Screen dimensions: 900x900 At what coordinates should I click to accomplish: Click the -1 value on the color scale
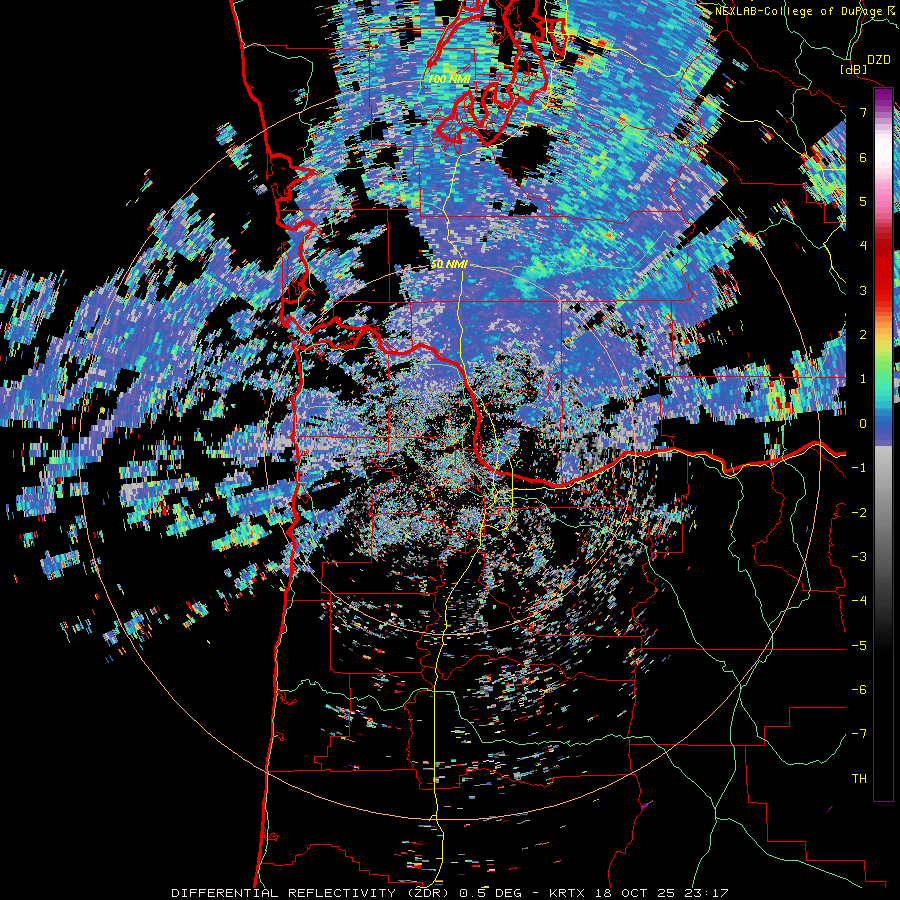(859, 468)
